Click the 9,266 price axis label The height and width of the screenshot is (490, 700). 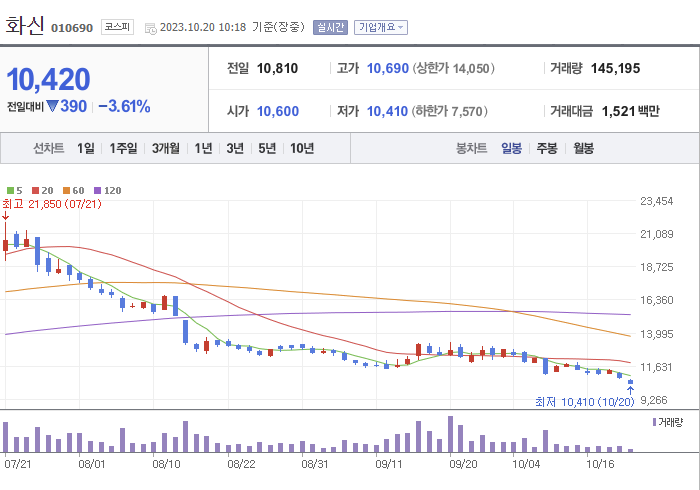654,400
